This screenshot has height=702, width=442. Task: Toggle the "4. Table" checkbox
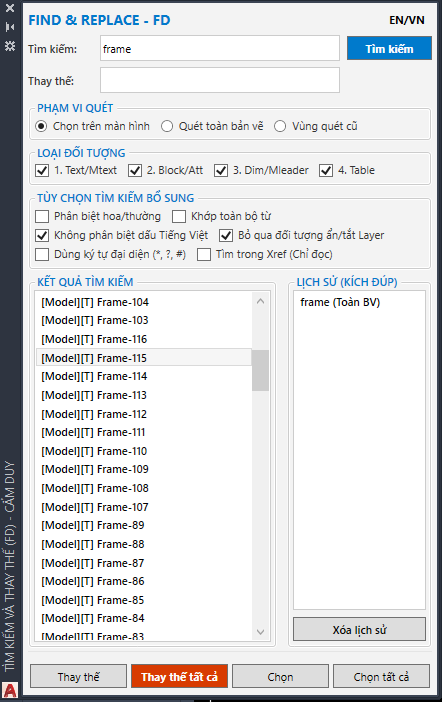coord(326,171)
